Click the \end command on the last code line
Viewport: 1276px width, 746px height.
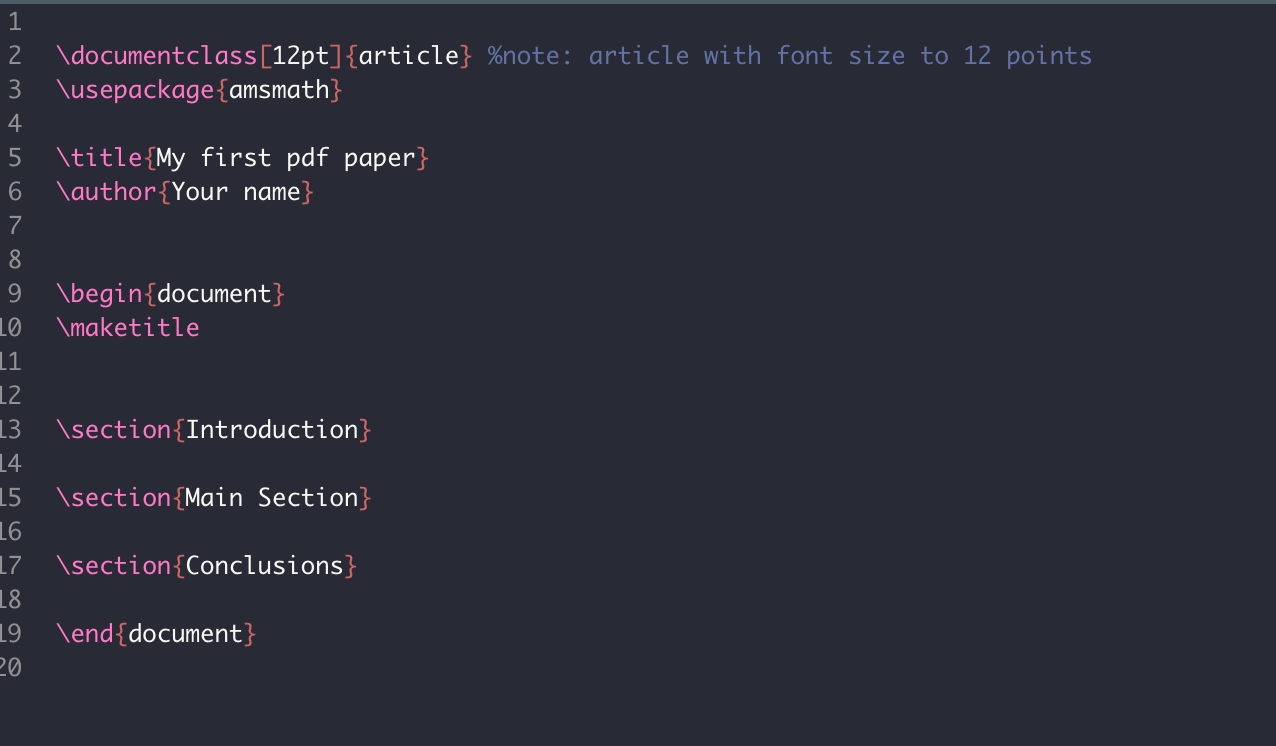point(85,634)
